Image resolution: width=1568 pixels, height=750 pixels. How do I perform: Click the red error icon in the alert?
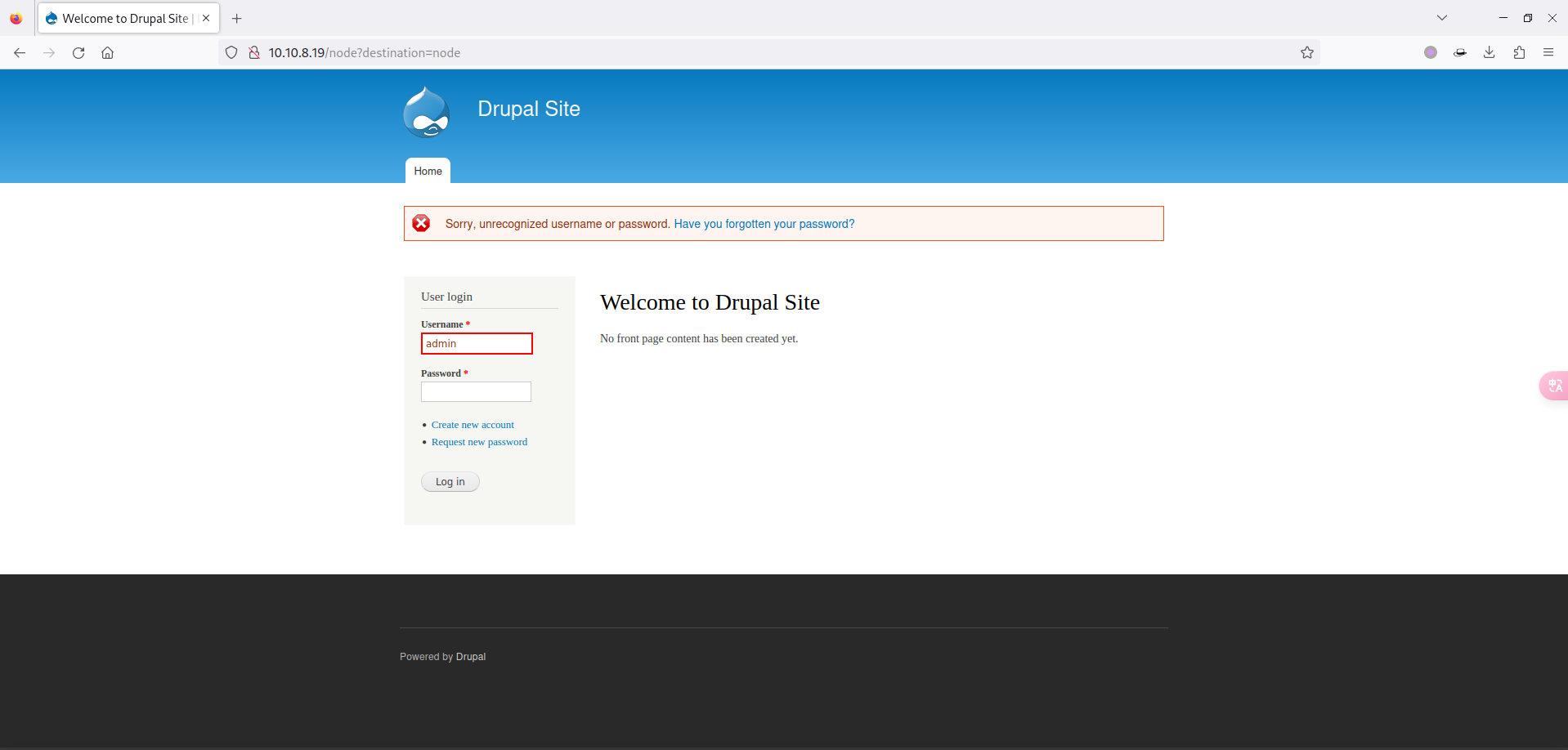click(421, 223)
